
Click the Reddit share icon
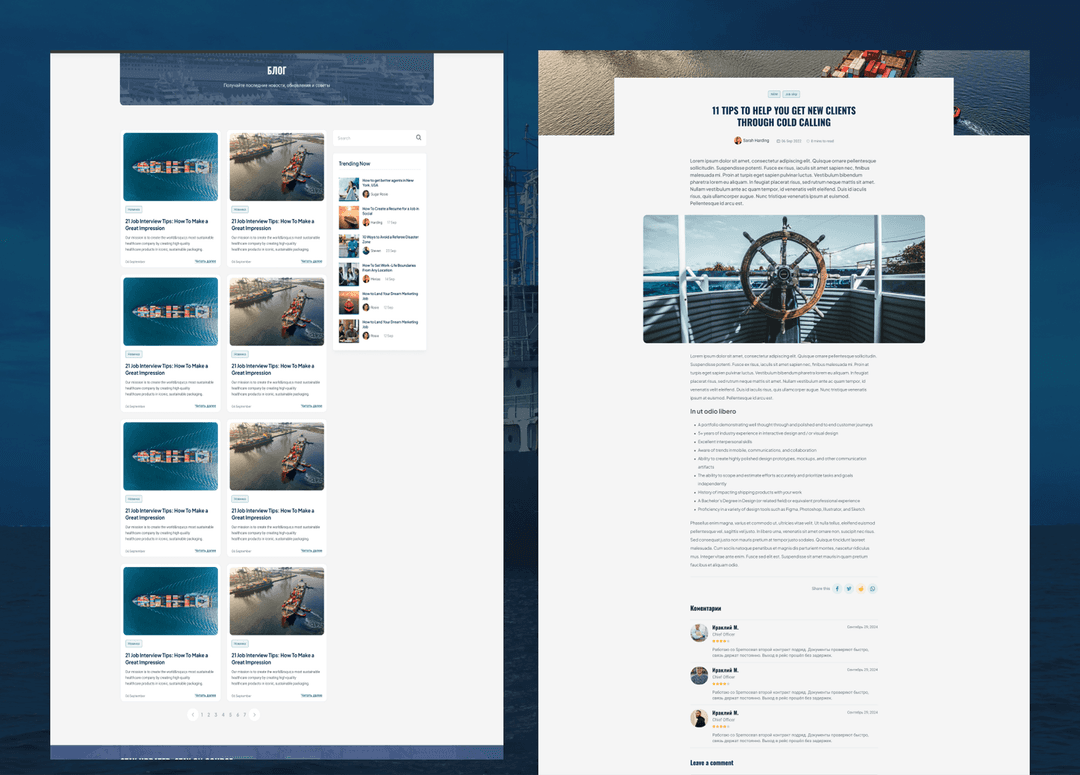click(x=861, y=589)
